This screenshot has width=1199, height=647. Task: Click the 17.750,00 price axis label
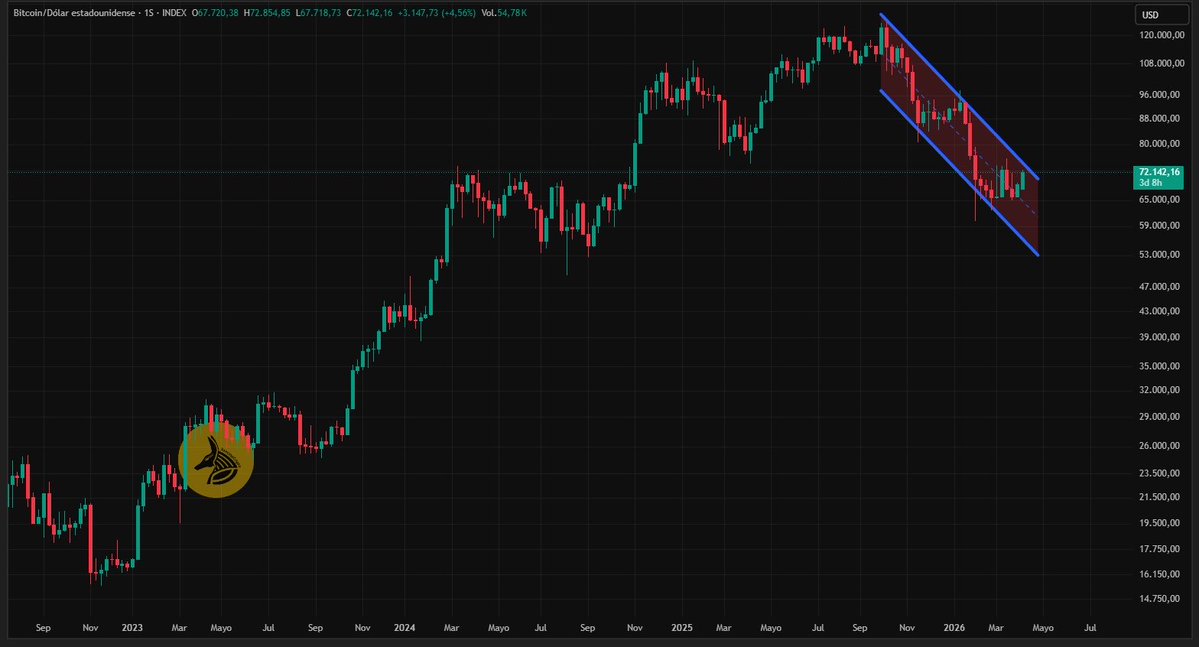point(1161,549)
